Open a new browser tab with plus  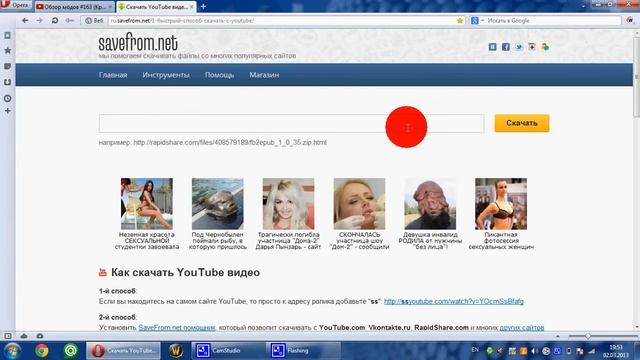[203, 7]
